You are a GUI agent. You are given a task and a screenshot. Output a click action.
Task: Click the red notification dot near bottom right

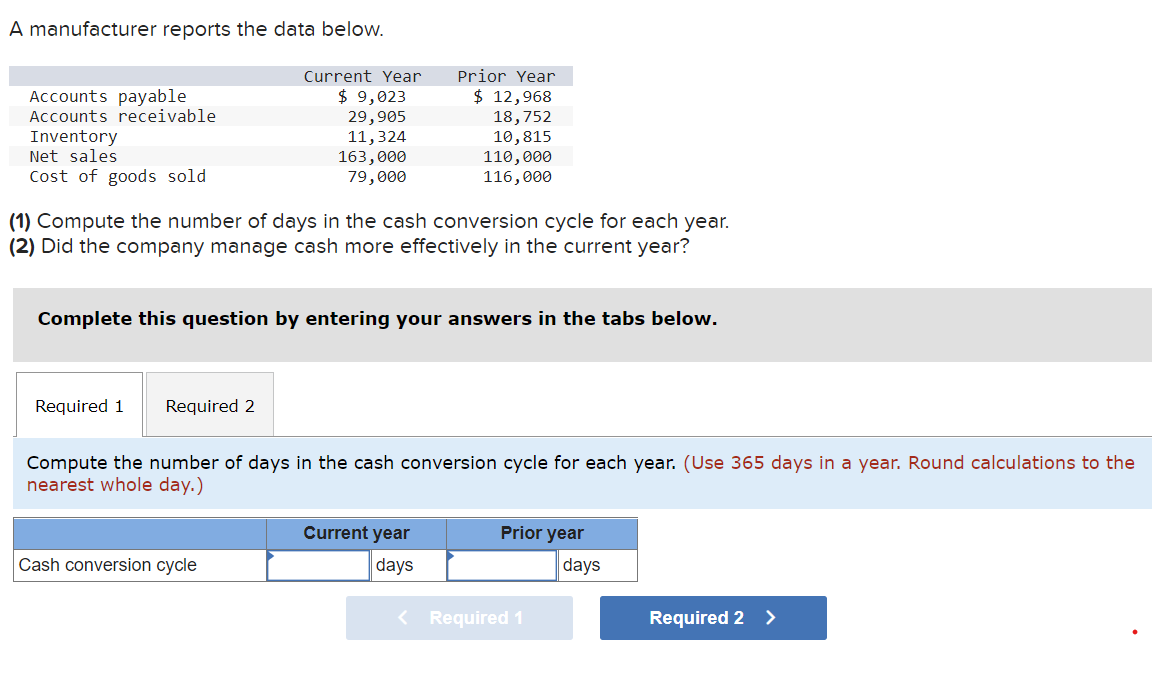(1135, 631)
